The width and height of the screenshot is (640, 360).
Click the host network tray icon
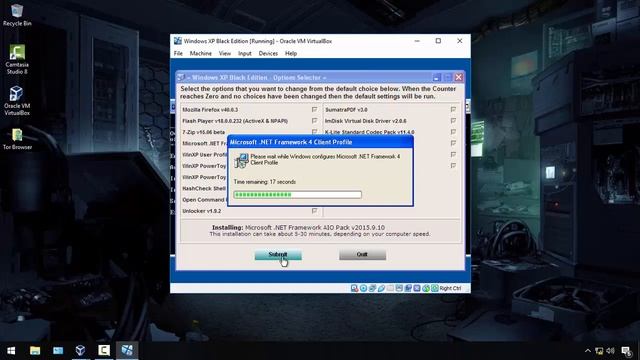pyautogui.click(x=599, y=351)
